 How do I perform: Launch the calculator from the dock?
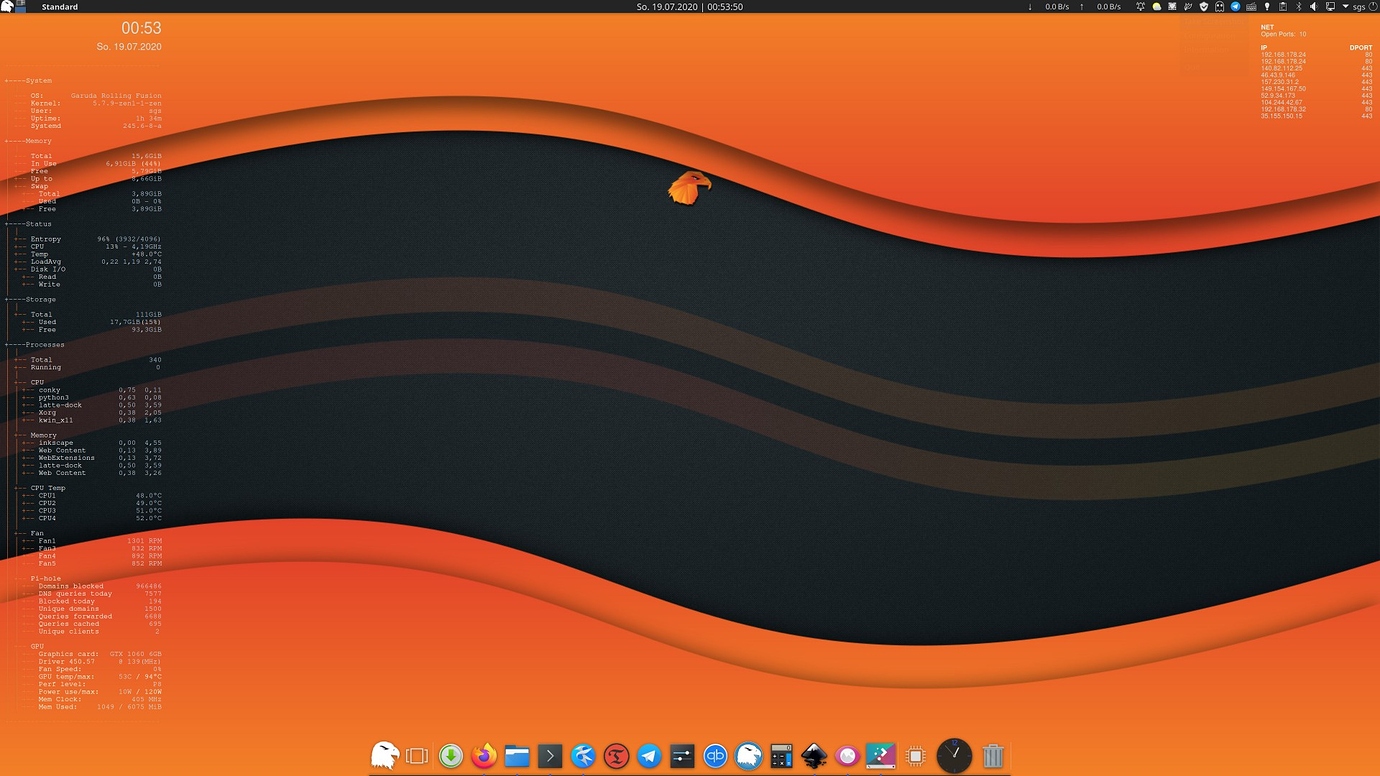click(x=781, y=755)
